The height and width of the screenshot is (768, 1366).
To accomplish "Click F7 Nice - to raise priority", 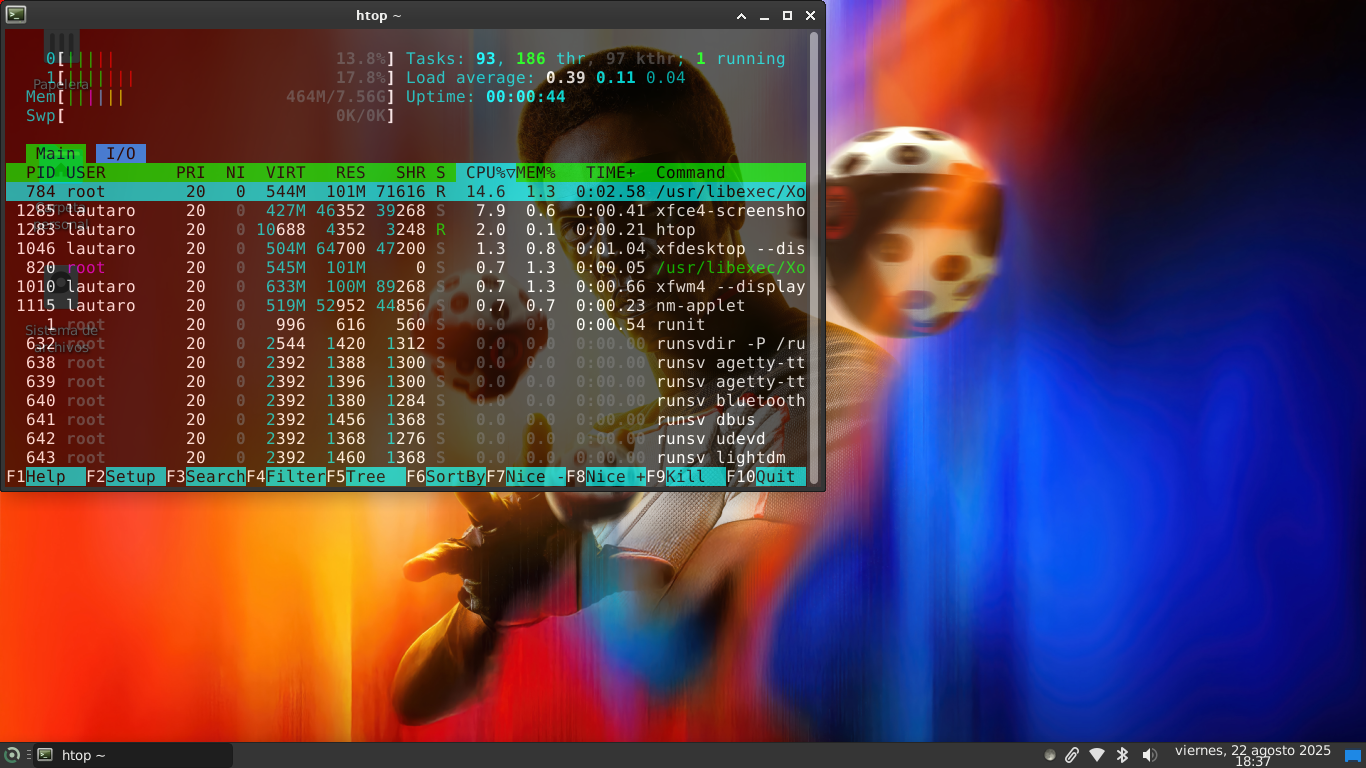I will click(526, 477).
